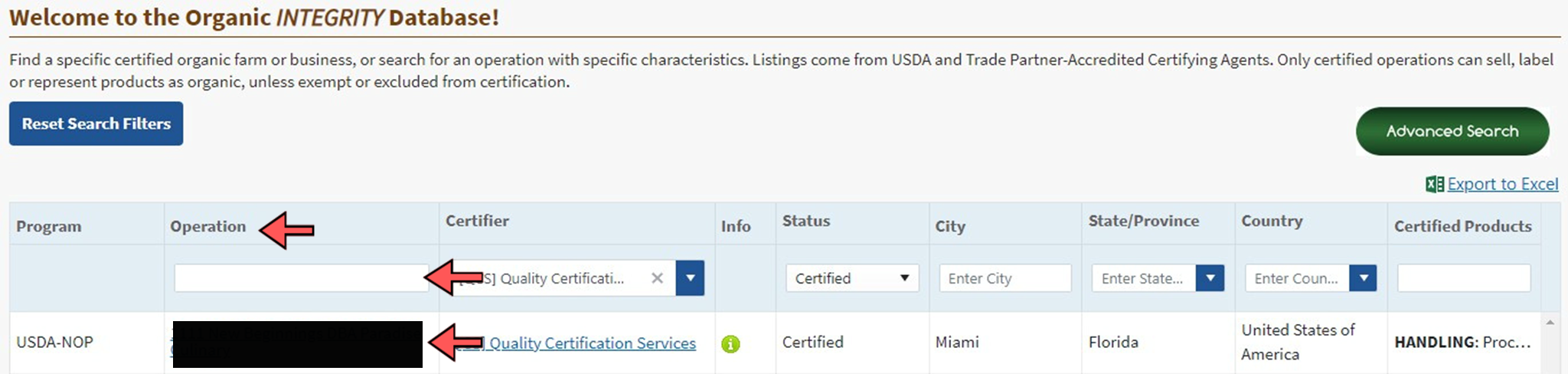This screenshot has height=374, width=1568.
Task: Sort by the Operation column header
Action: point(208,226)
